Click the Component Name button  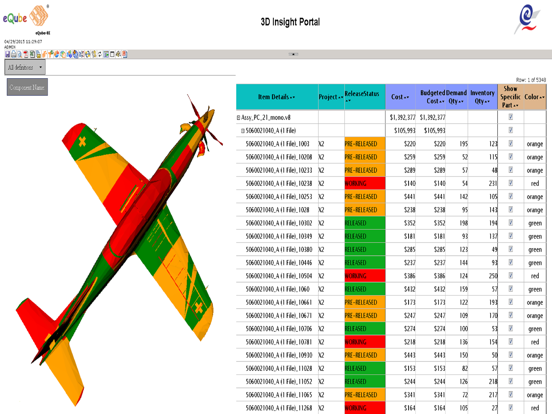(x=27, y=87)
